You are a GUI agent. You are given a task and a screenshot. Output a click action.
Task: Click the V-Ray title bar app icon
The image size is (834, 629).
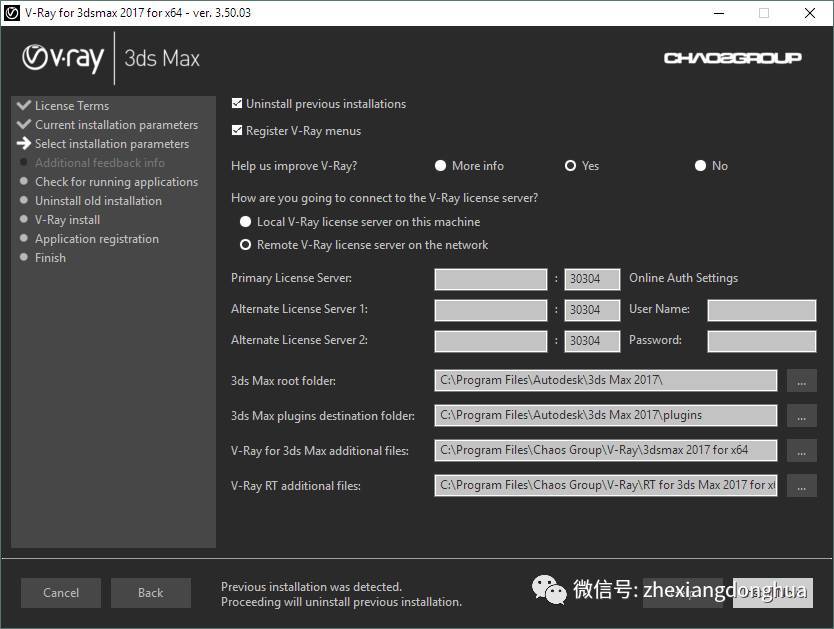click(x=11, y=13)
